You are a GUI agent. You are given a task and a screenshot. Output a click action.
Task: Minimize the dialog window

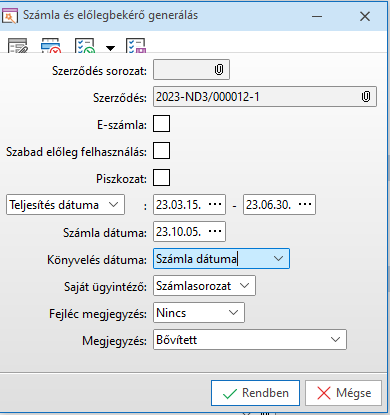[x=317, y=16]
